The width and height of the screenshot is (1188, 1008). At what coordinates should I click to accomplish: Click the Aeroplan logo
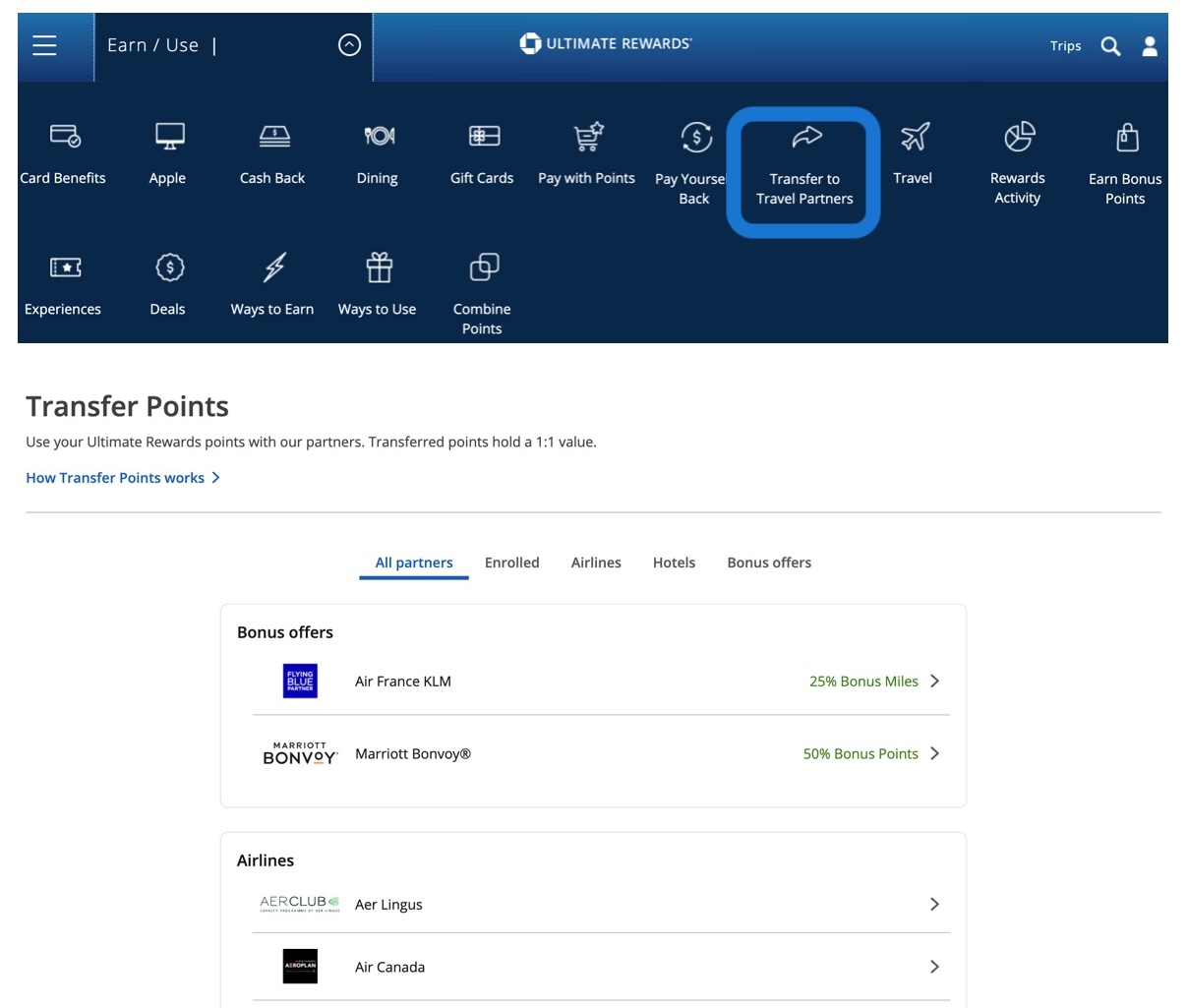coord(300,967)
